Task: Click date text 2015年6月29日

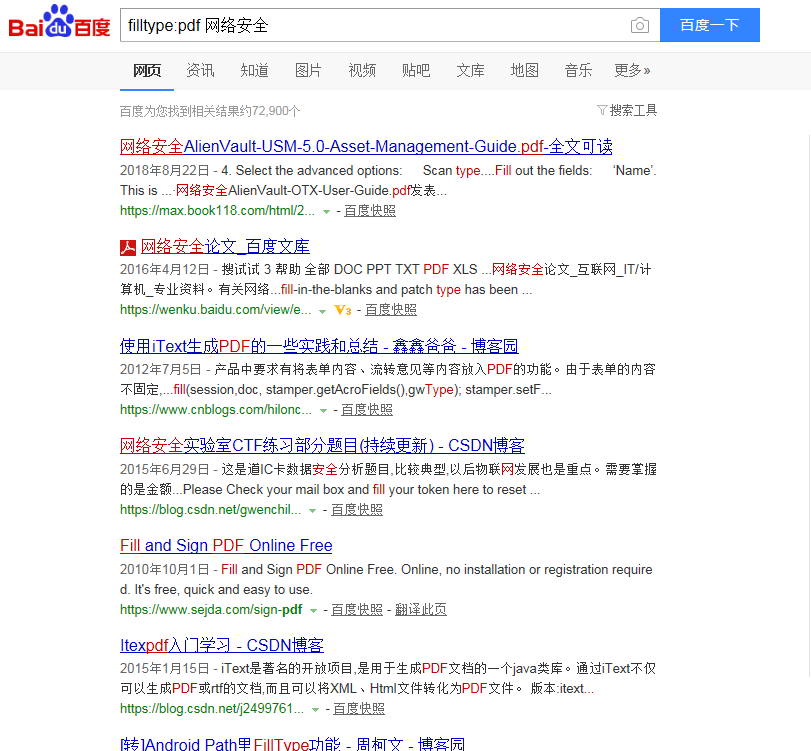Action: point(164,469)
